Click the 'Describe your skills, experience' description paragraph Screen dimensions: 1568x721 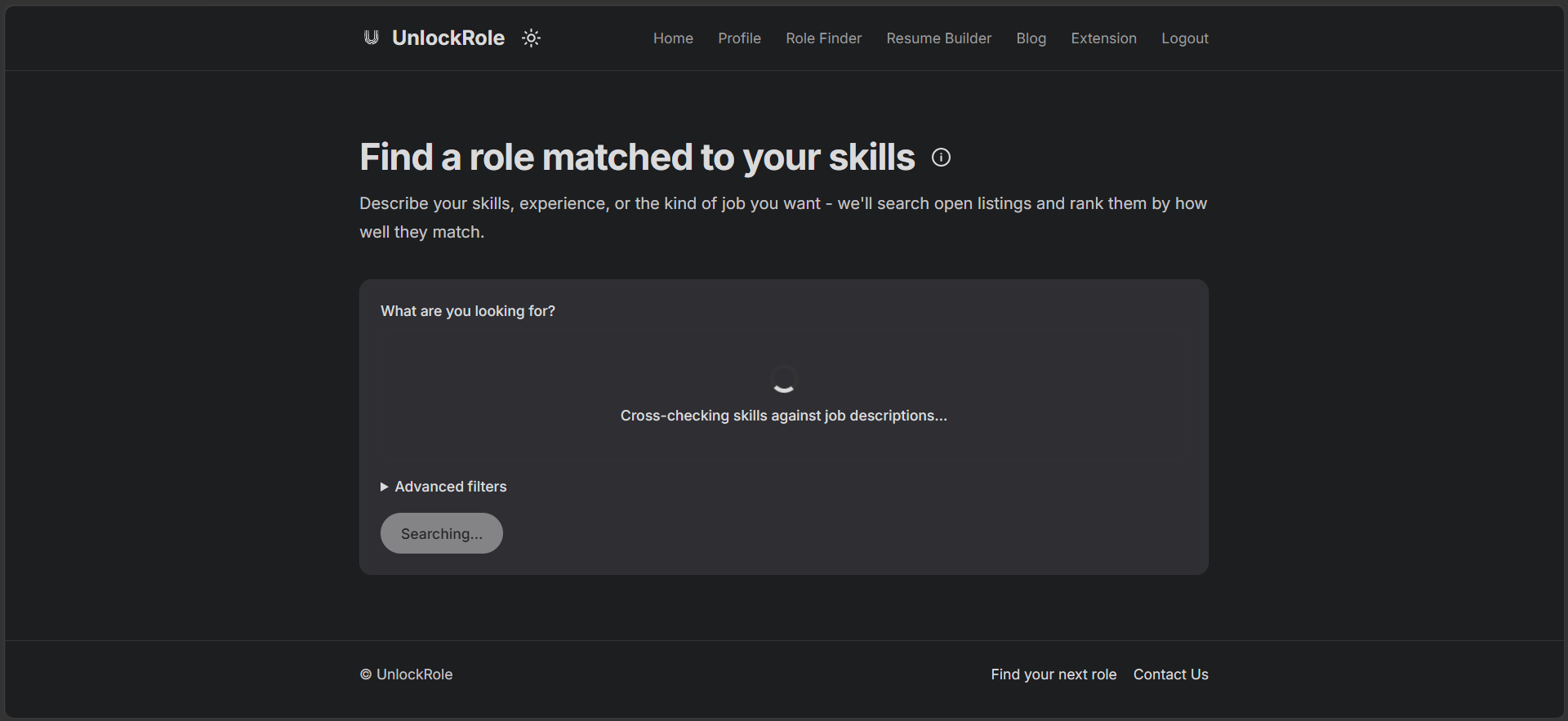pos(783,217)
